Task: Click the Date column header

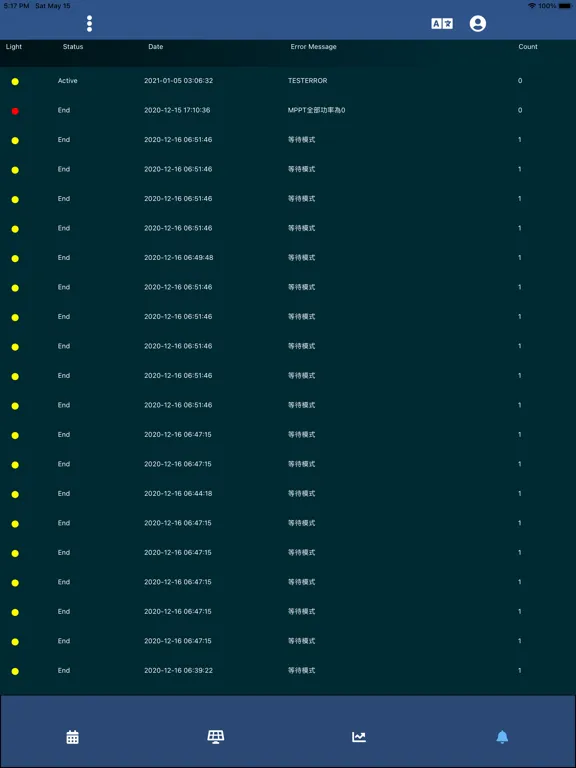Action: pos(156,47)
